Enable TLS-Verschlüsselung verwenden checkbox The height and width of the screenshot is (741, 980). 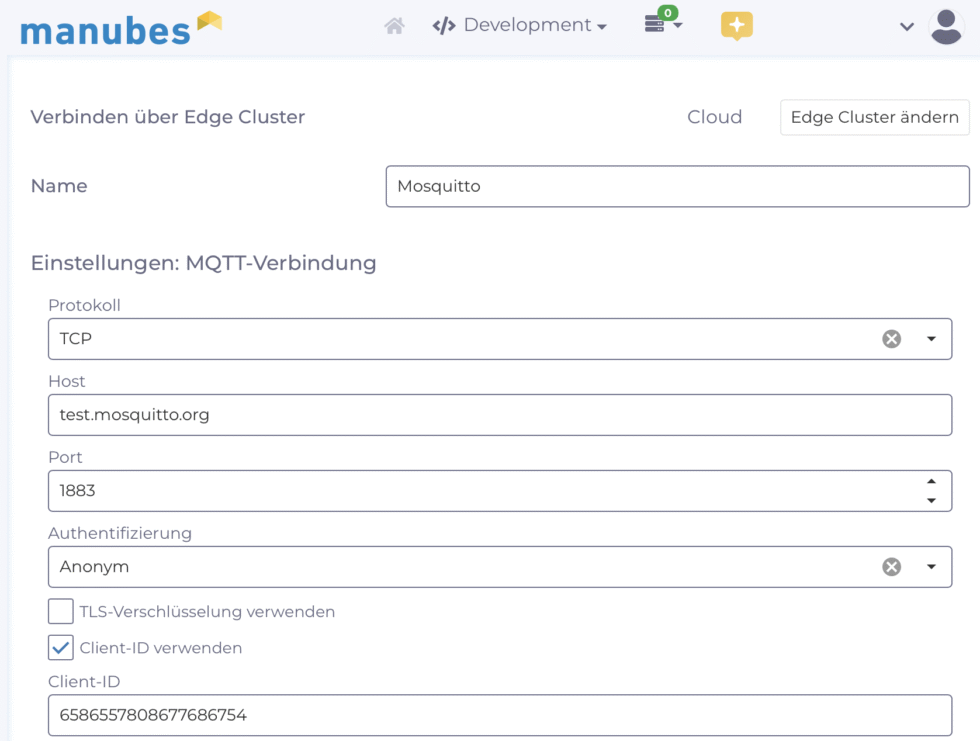click(61, 611)
